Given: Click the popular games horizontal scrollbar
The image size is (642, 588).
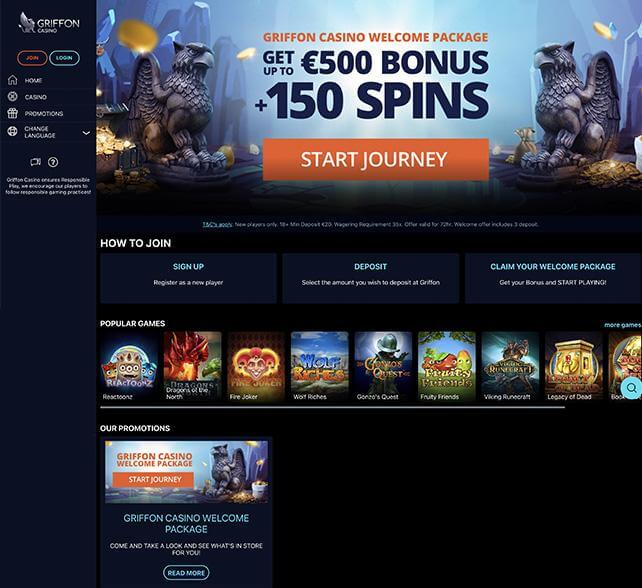Looking at the screenshot, I should tap(332, 407).
